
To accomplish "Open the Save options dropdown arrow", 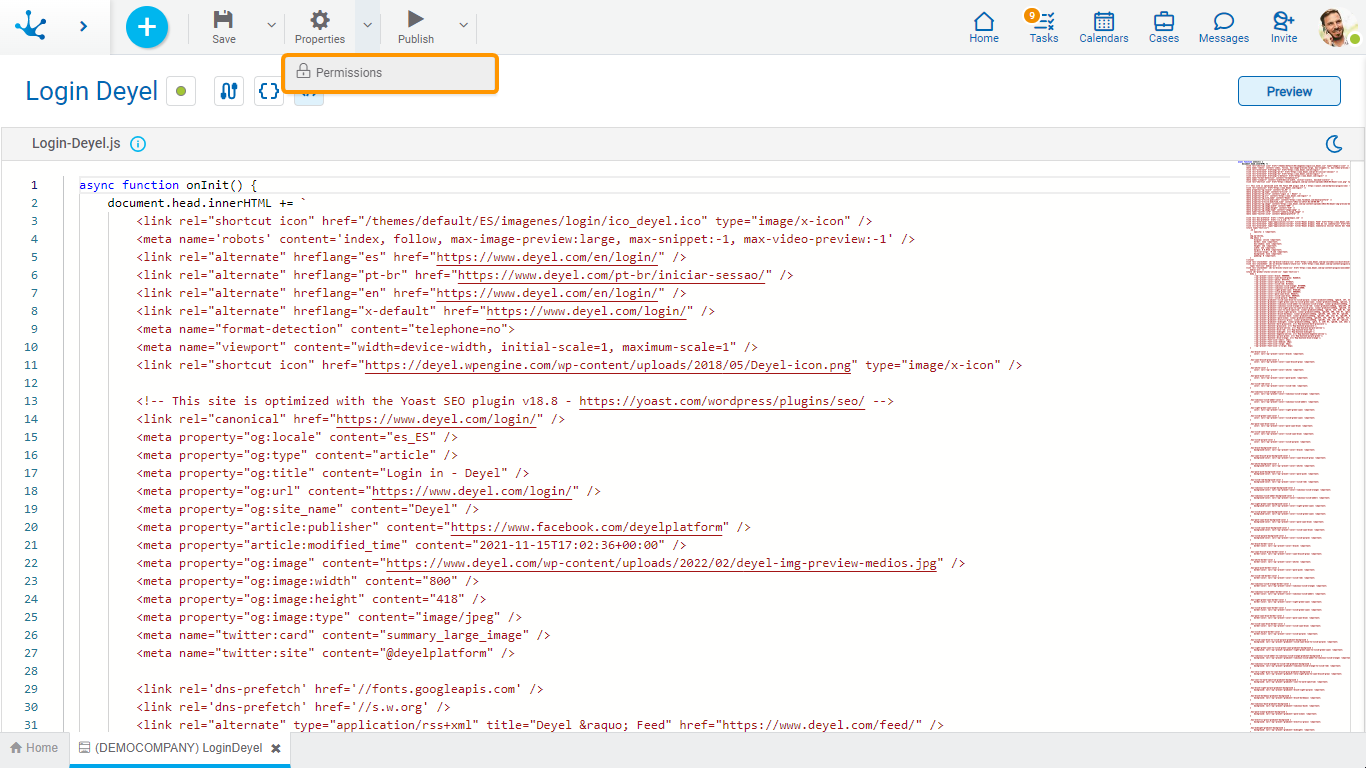I will [271, 25].
